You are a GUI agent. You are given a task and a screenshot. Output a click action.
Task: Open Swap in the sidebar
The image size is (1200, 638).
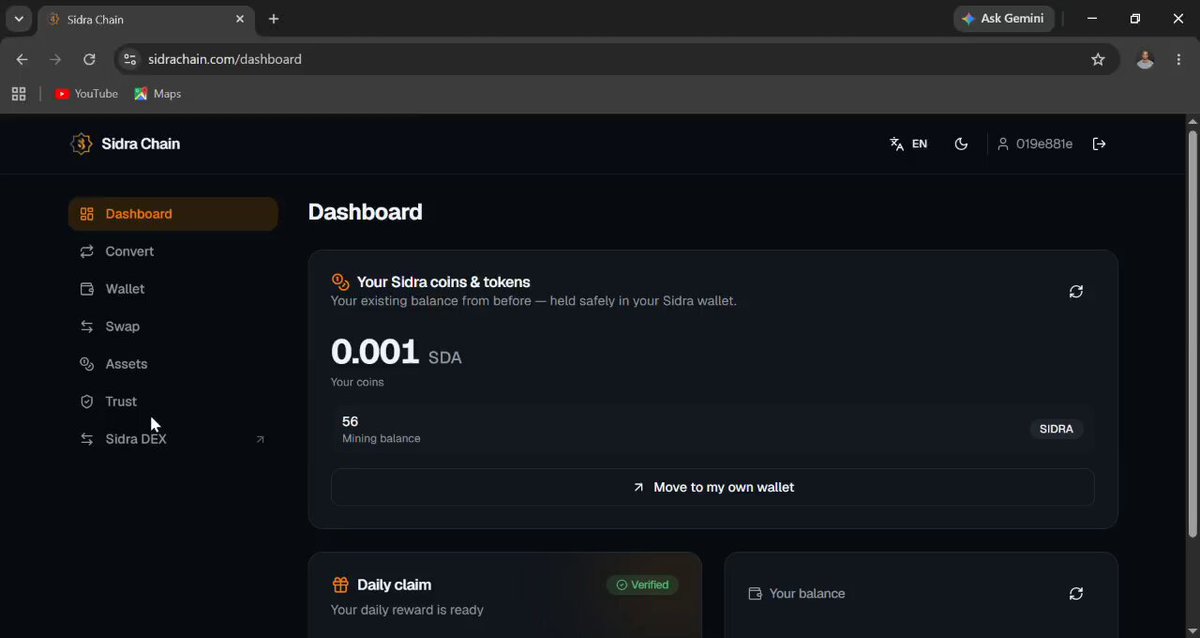(x=173, y=326)
